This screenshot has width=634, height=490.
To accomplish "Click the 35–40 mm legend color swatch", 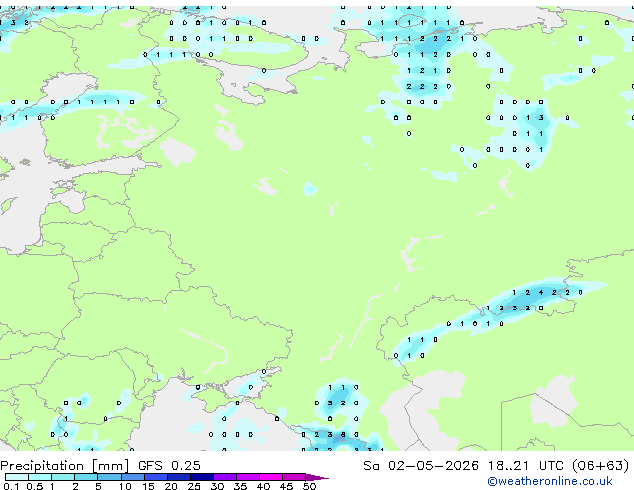I will [247, 477].
